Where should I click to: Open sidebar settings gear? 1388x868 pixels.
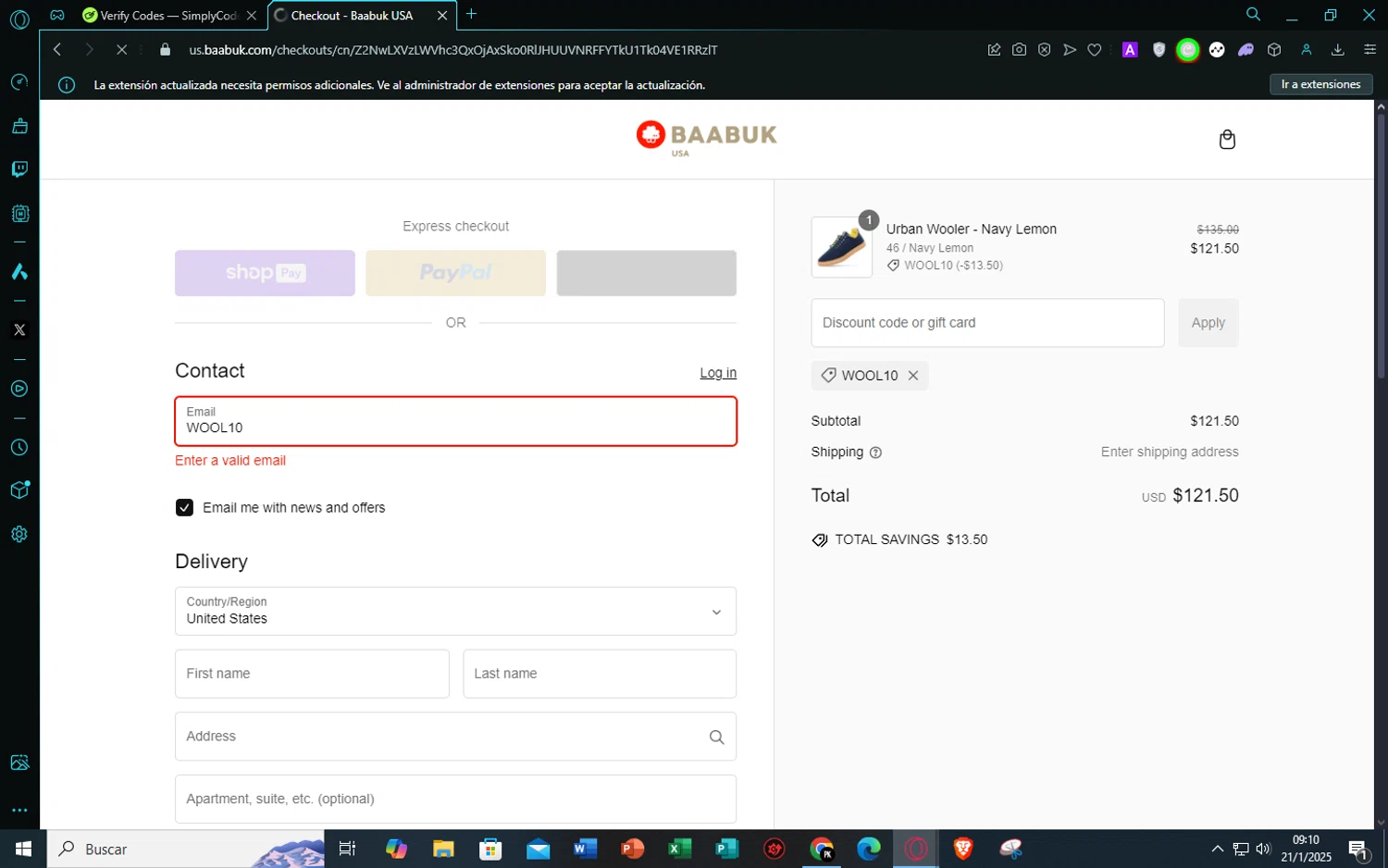coord(19,534)
